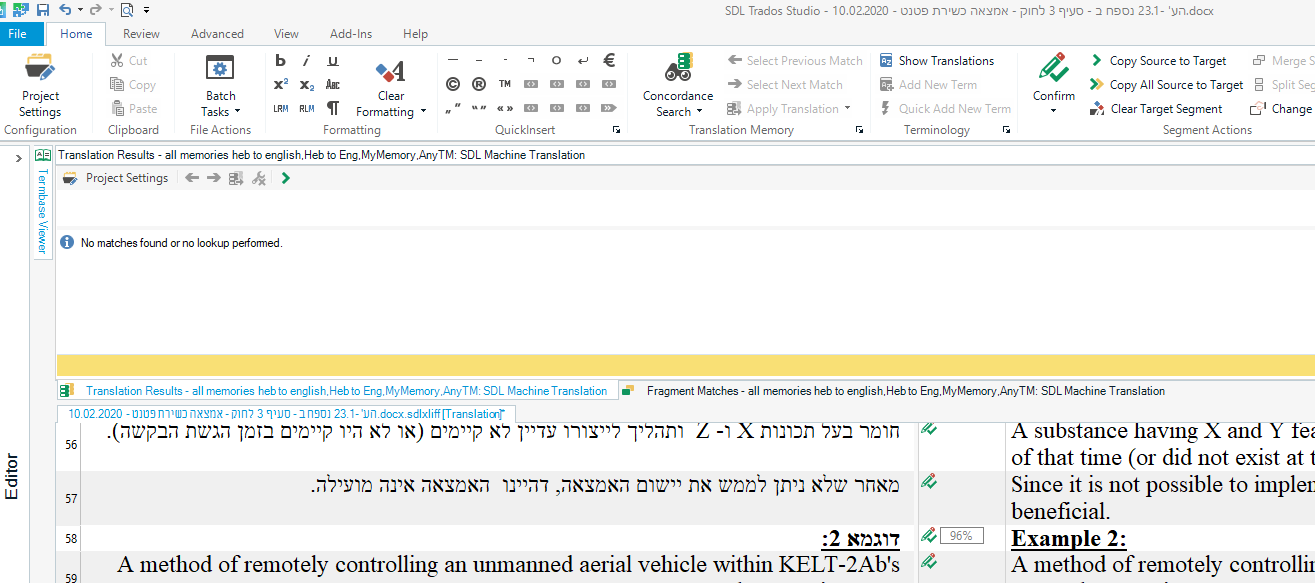Insert the copyright symbol

pyautogui.click(x=452, y=84)
